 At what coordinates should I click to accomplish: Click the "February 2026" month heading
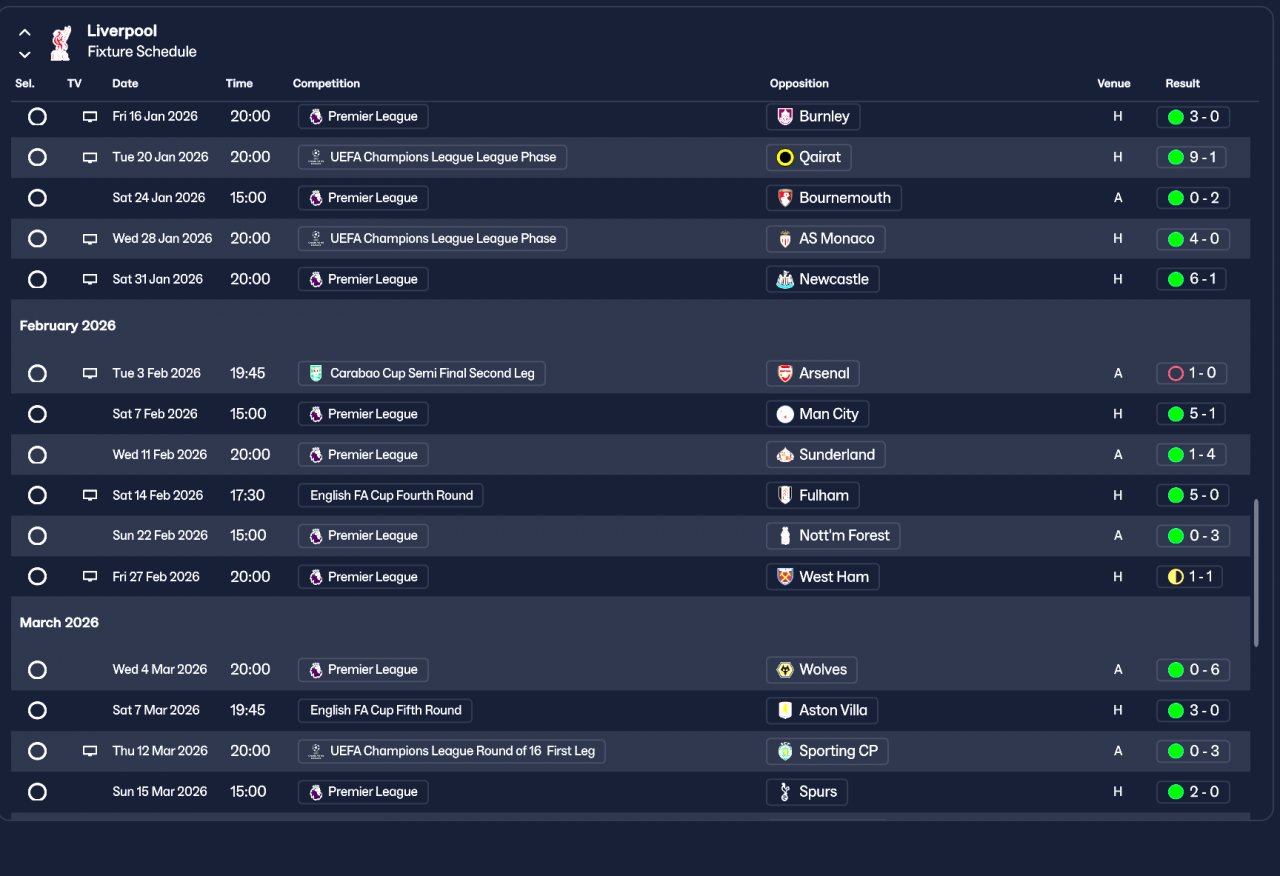[68, 326]
